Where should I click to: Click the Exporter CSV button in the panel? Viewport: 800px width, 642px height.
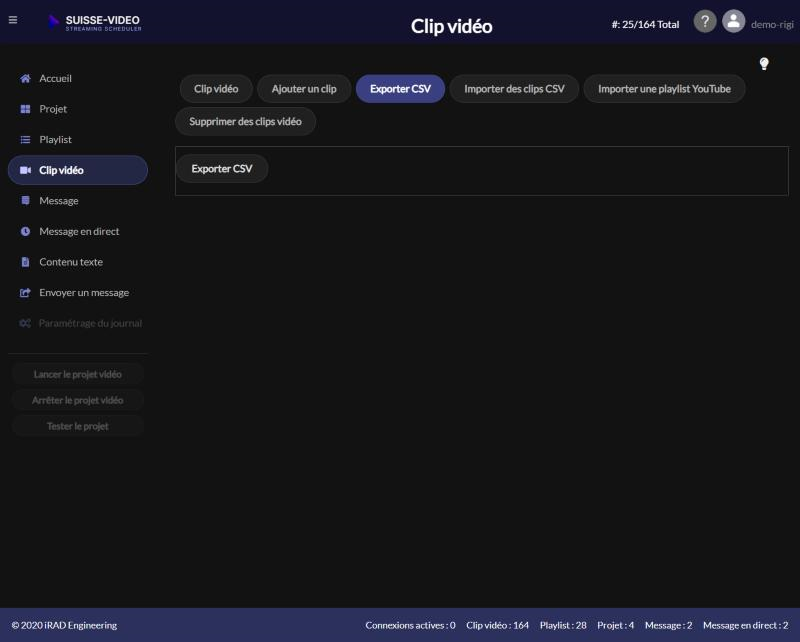click(222, 169)
